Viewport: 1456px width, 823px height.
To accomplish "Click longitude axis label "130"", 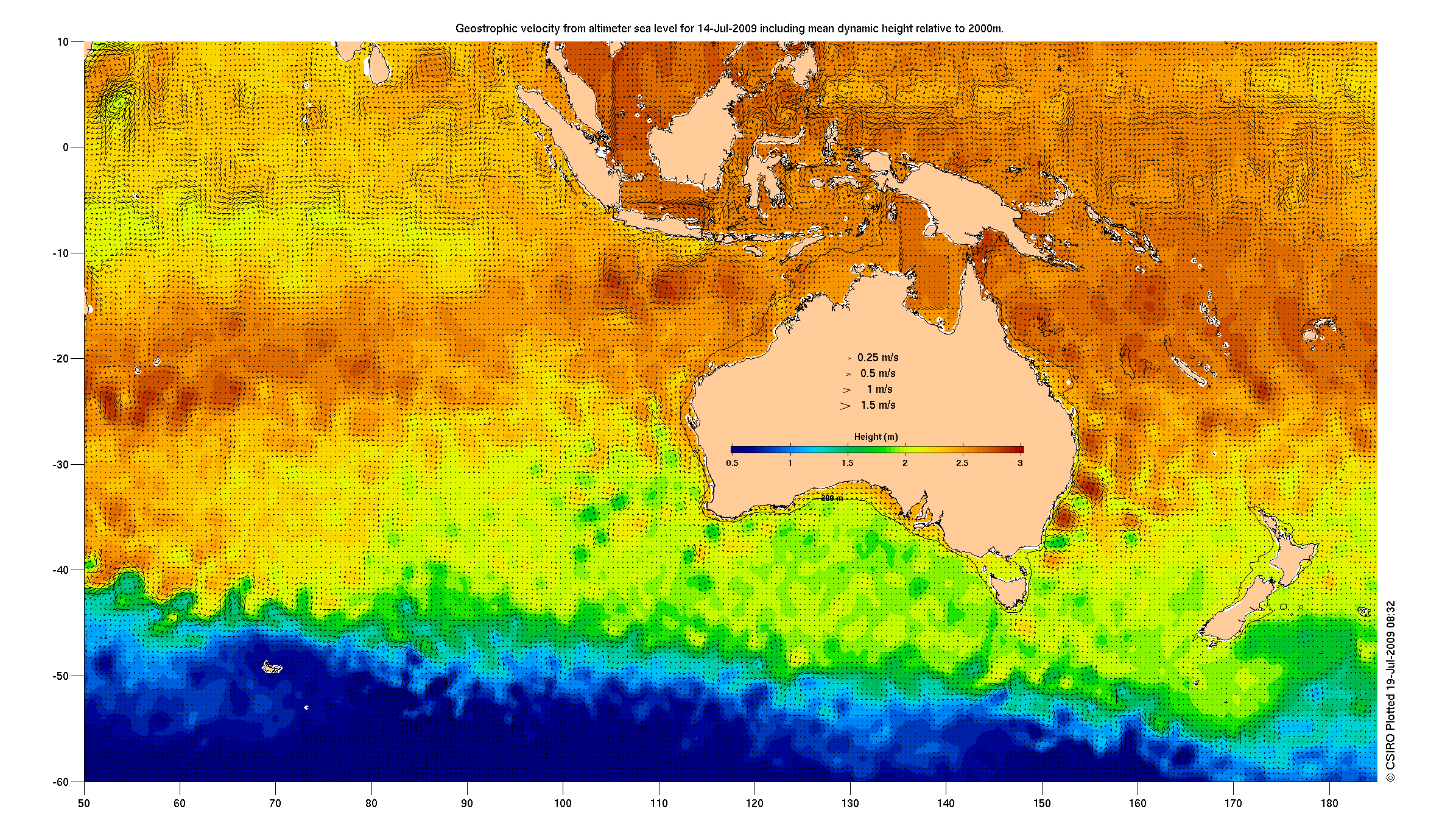I will 850,804.
